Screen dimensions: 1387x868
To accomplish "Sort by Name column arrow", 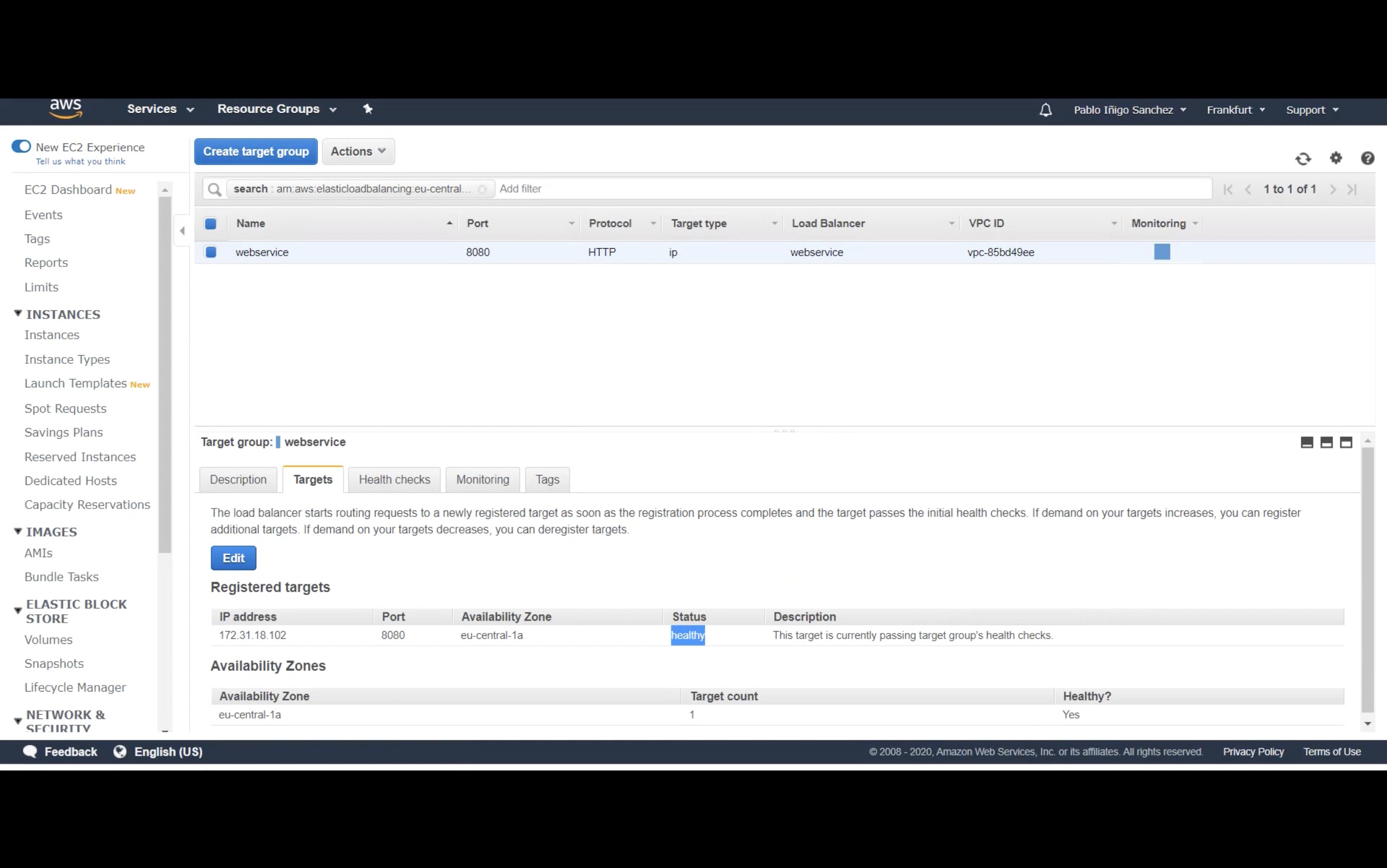I will coord(450,223).
